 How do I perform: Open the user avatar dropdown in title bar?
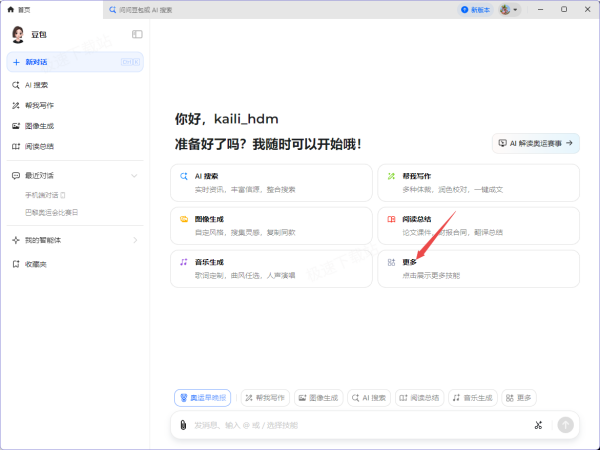(x=509, y=9)
